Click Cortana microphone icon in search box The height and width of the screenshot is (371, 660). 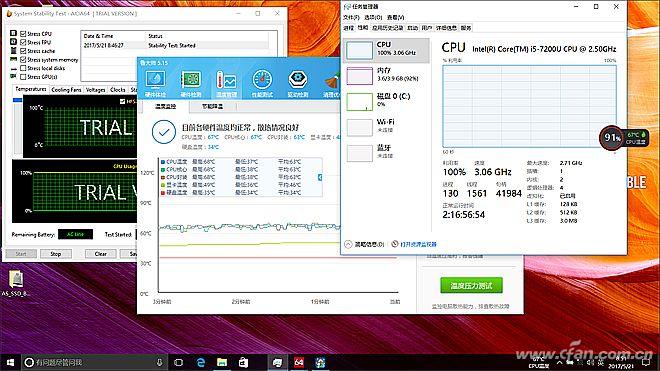point(160,362)
